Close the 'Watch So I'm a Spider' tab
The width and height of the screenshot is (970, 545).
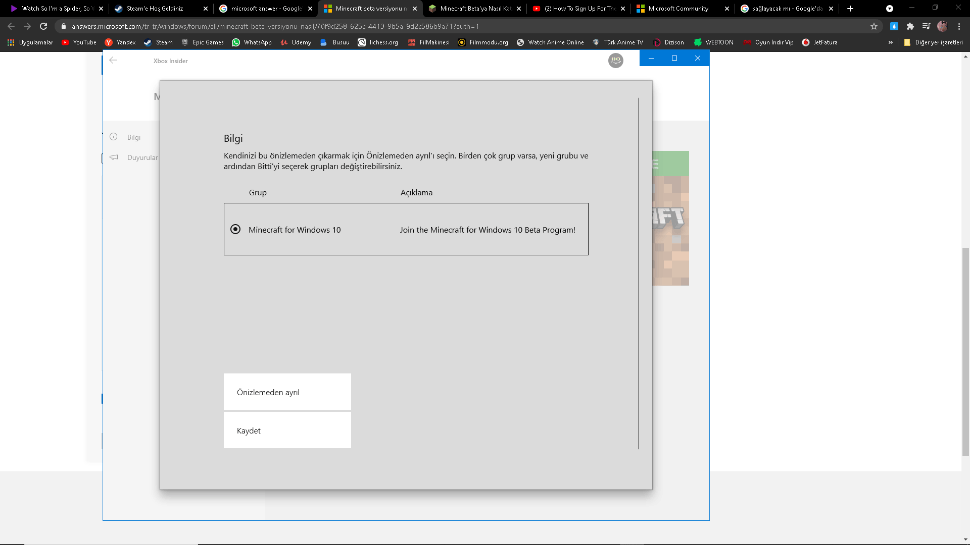[x=101, y=9]
